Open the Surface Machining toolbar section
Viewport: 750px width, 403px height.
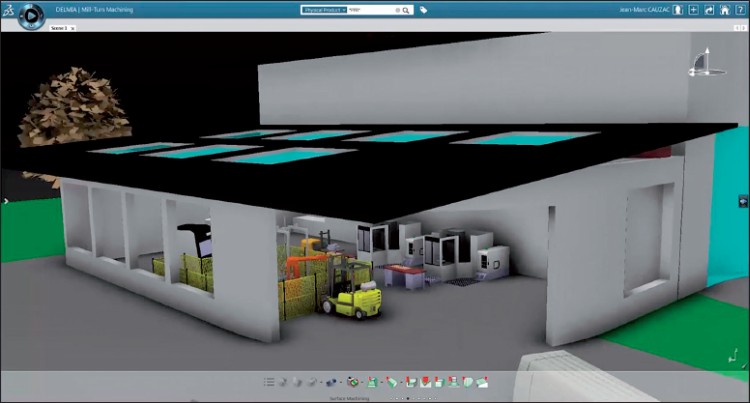pos(350,397)
